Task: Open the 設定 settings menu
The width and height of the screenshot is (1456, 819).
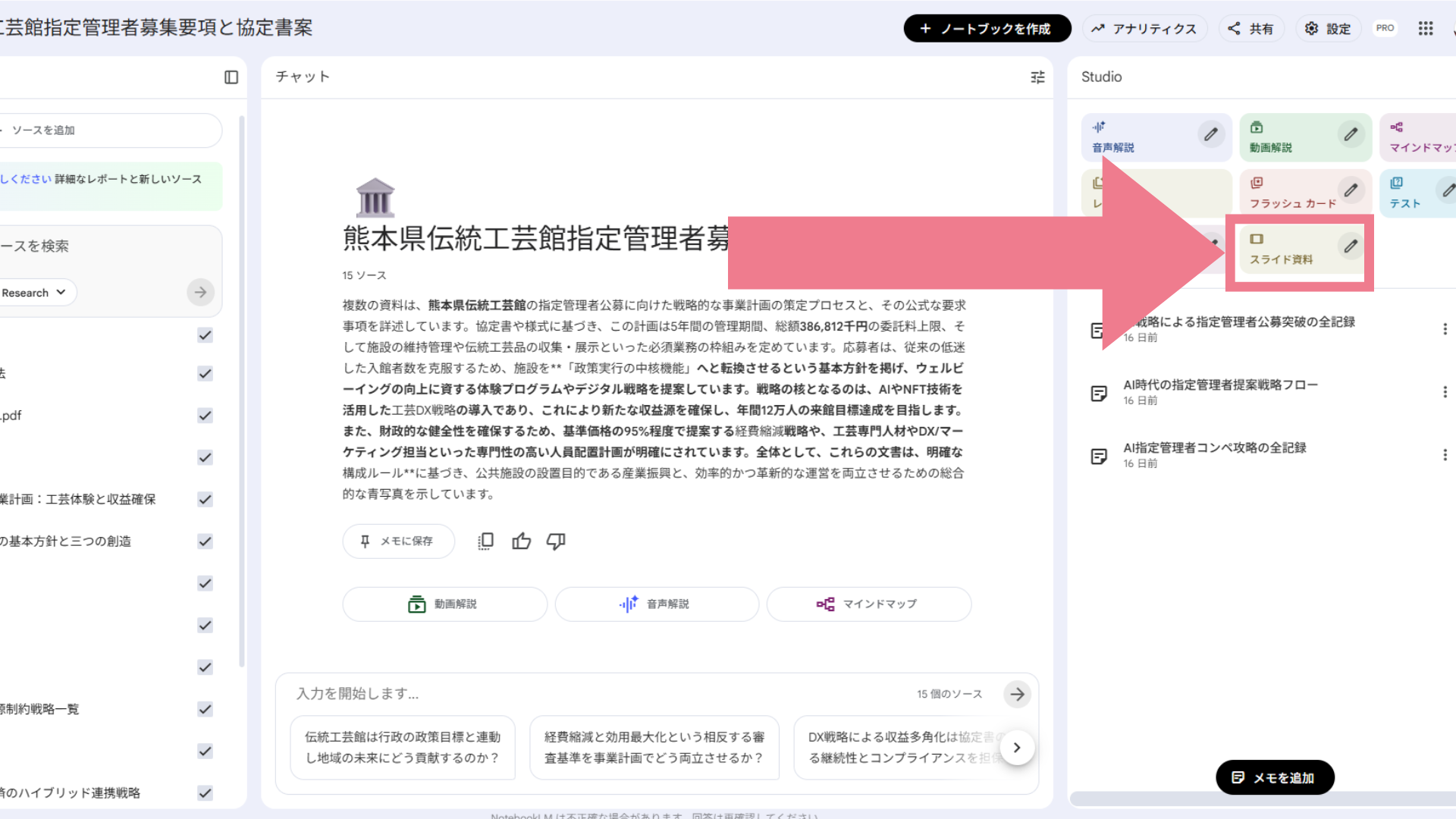Action: point(1328,29)
